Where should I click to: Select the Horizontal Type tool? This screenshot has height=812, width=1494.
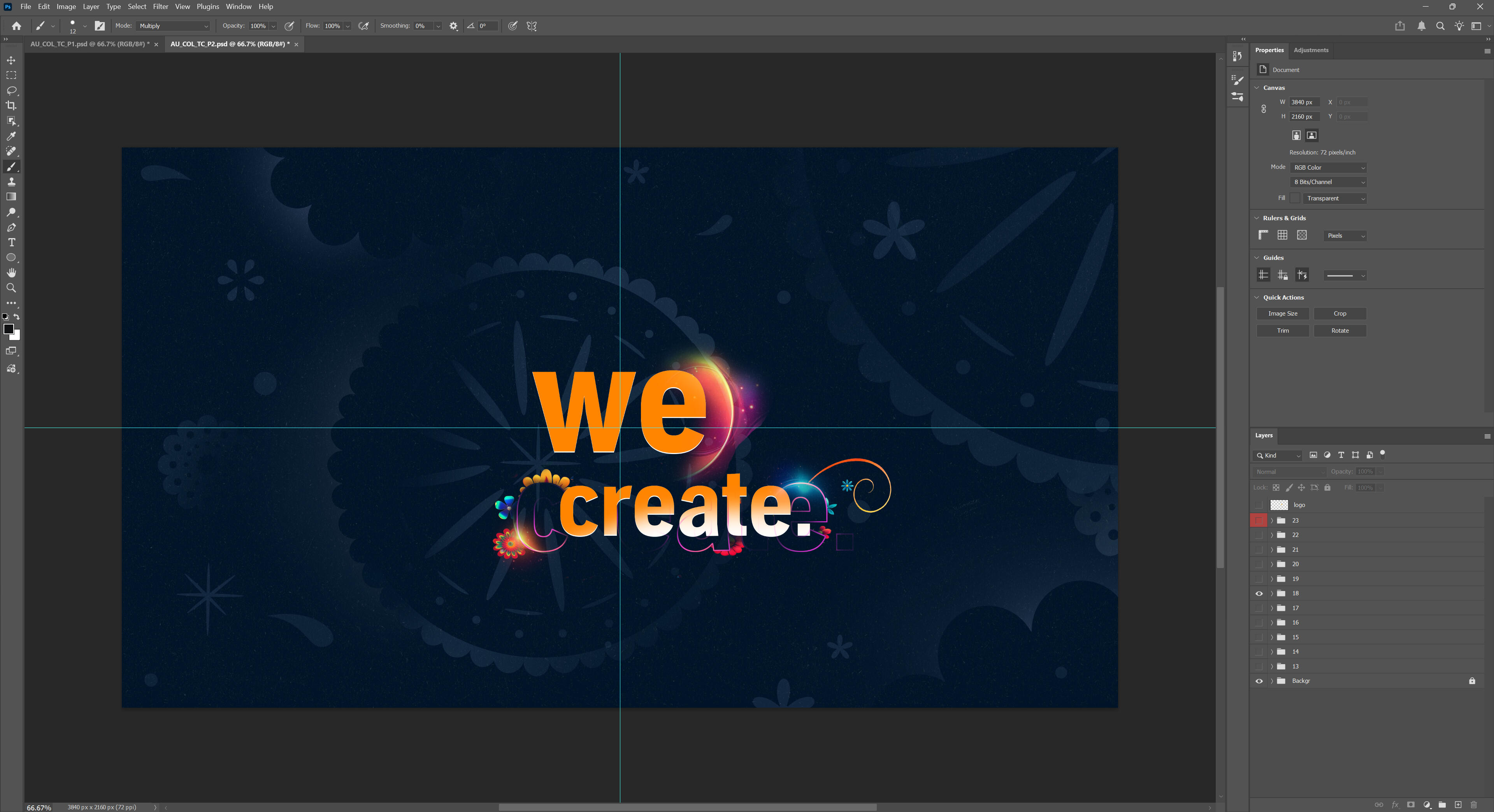(11, 242)
